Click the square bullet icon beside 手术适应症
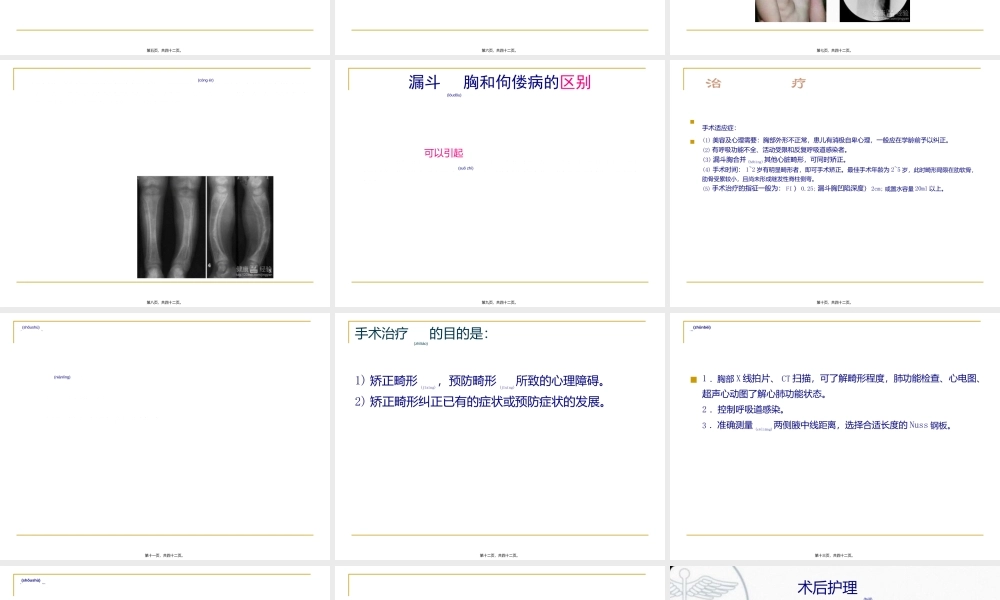This screenshot has width=1000, height=600. pos(691,119)
